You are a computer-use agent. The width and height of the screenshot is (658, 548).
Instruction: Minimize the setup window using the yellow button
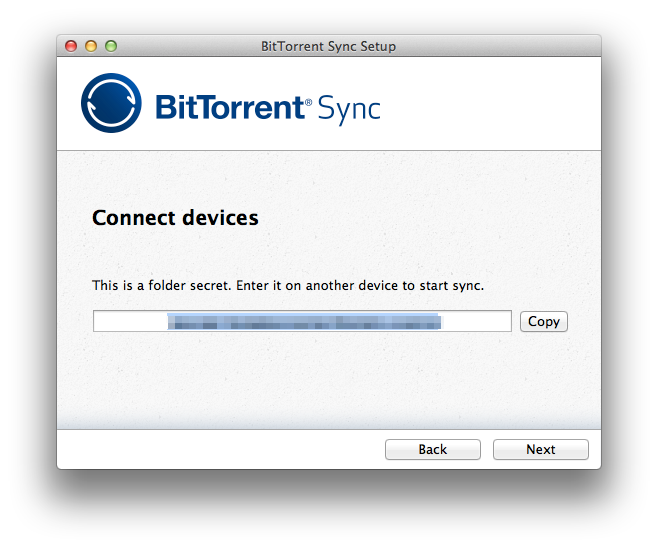[x=91, y=46]
